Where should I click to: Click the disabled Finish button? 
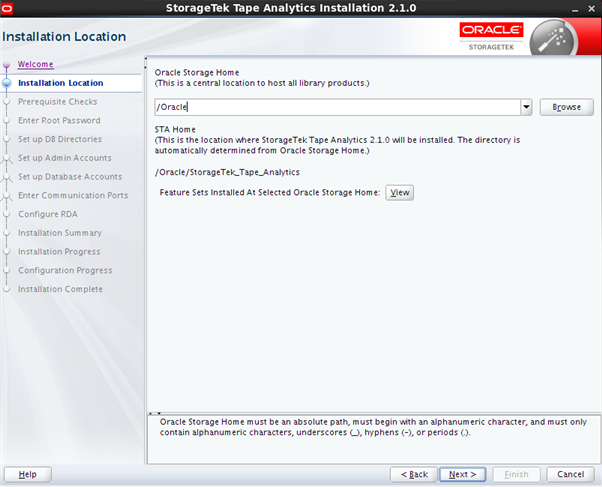516,474
